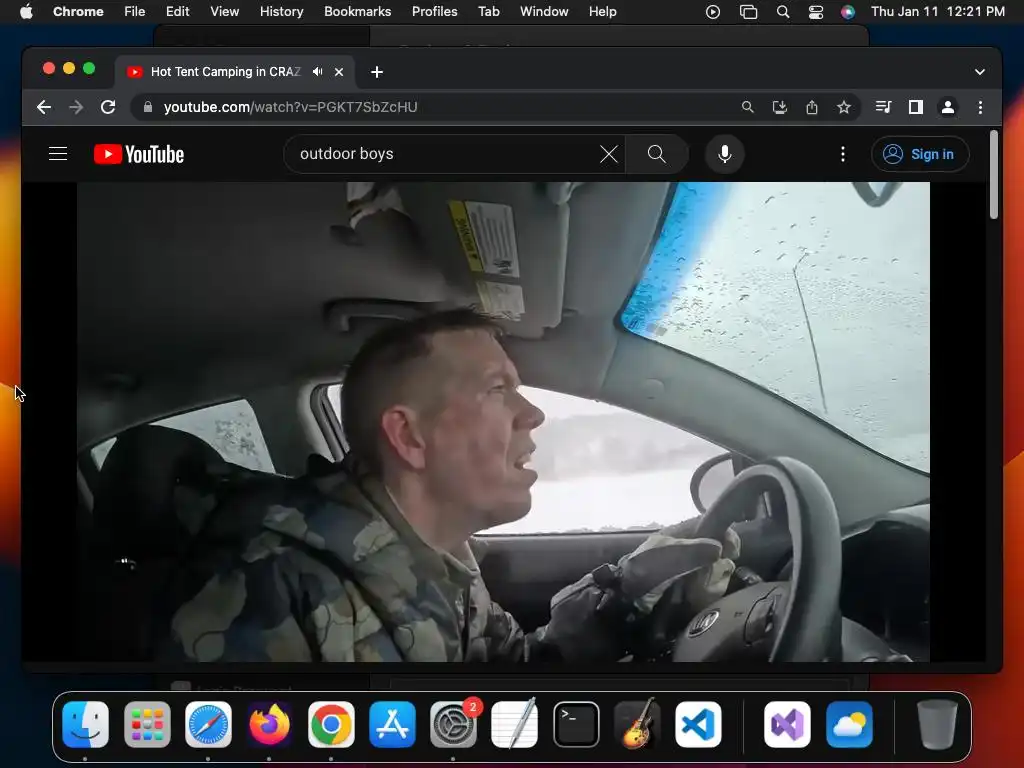Viewport: 1024px width, 768px height.
Task: Reload the YouTube page
Action: [108, 107]
